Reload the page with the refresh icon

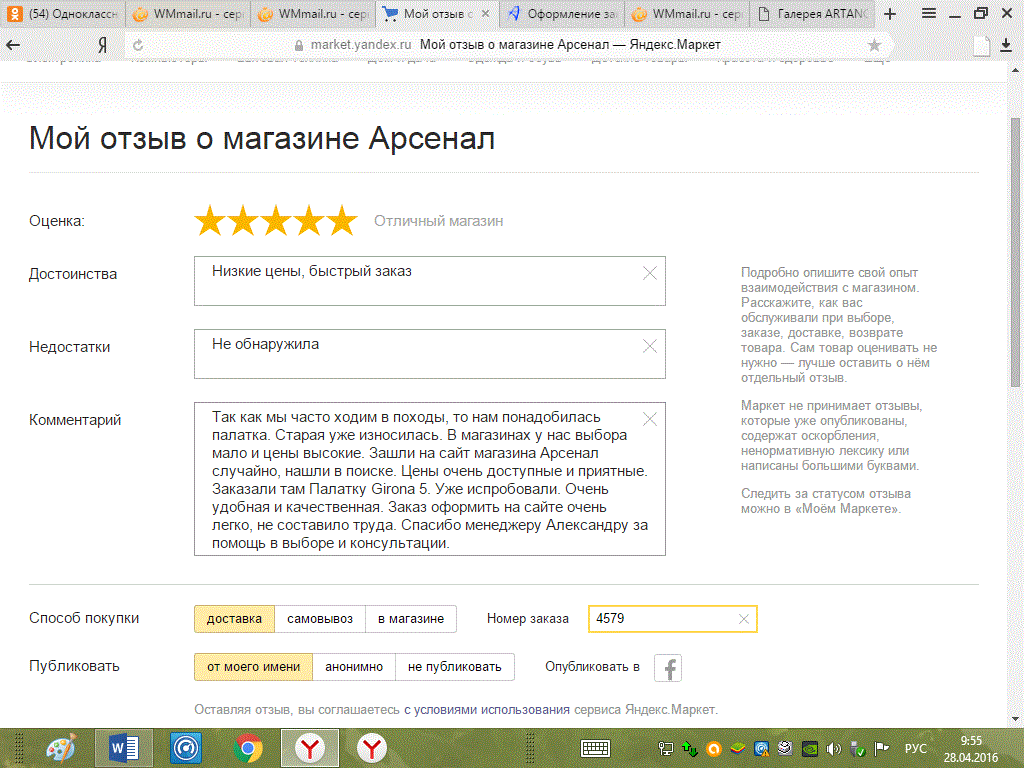(138, 45)
